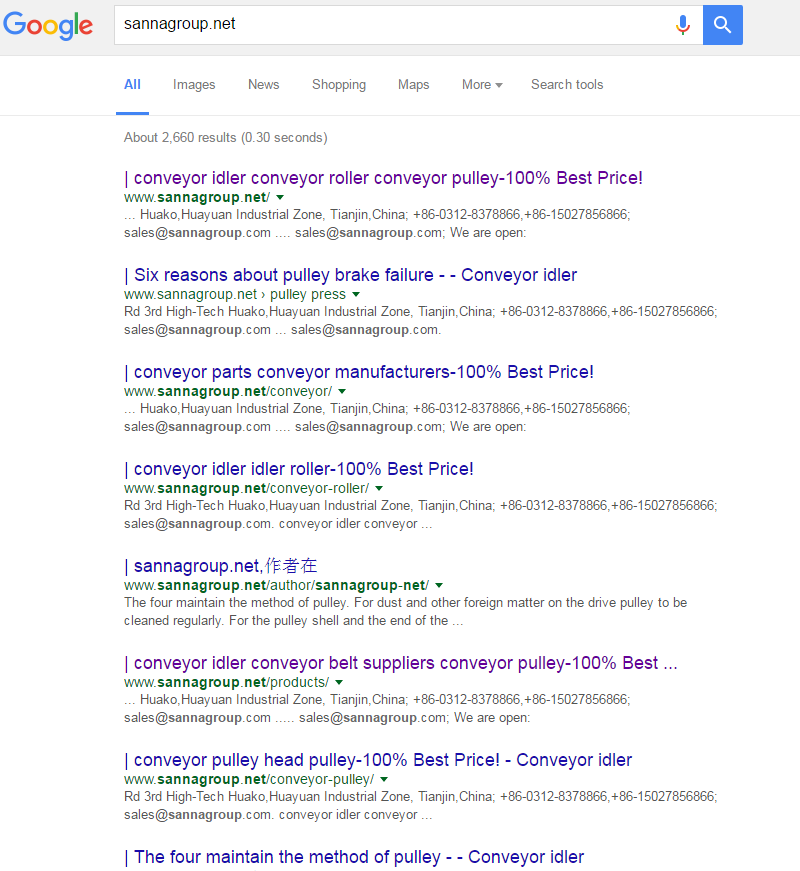Activate voice search microphone icon
Viewport: 800px width, 871px height.
coord(683,25)
